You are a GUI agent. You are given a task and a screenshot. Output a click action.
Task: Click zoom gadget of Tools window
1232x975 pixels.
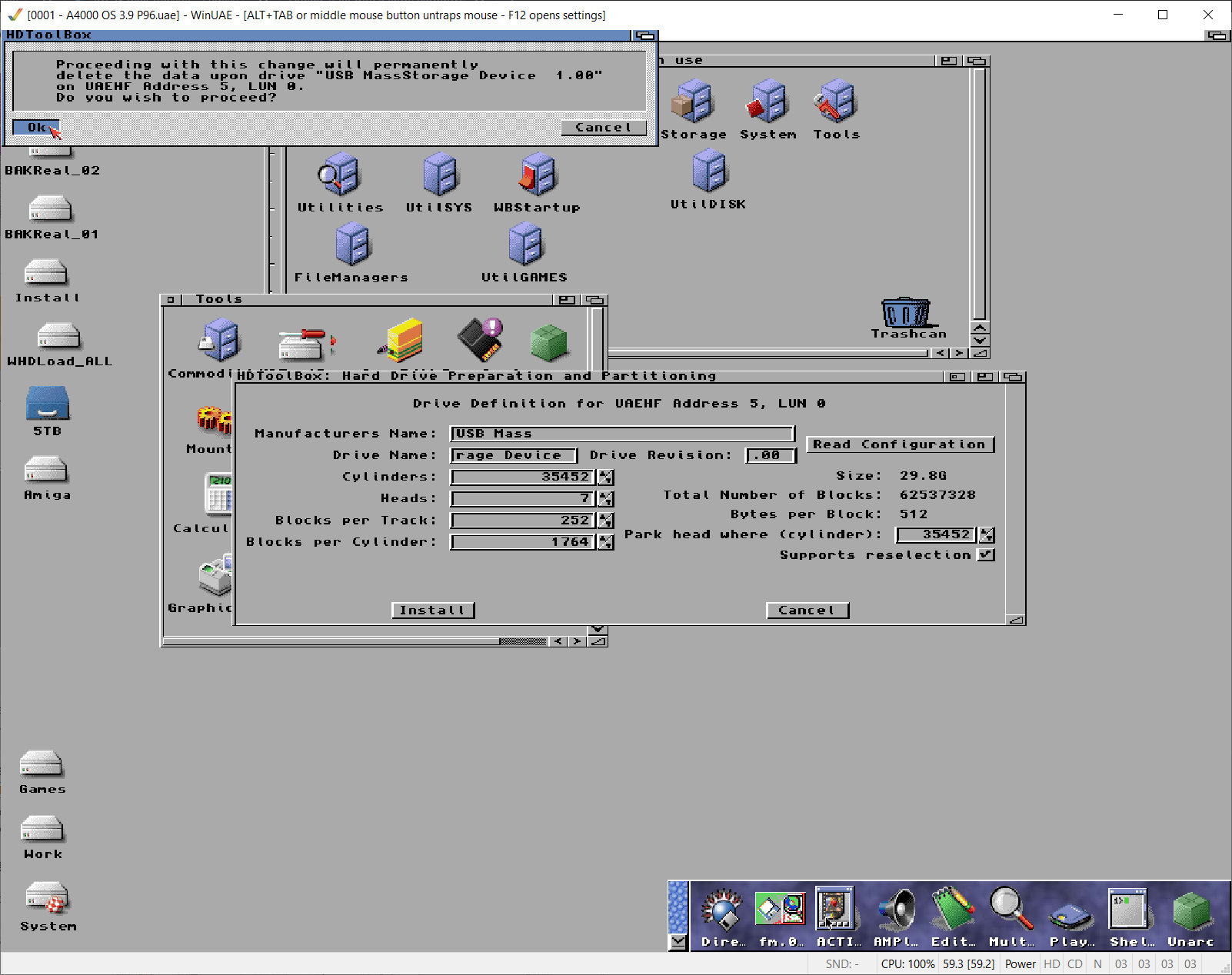point(567,300)
